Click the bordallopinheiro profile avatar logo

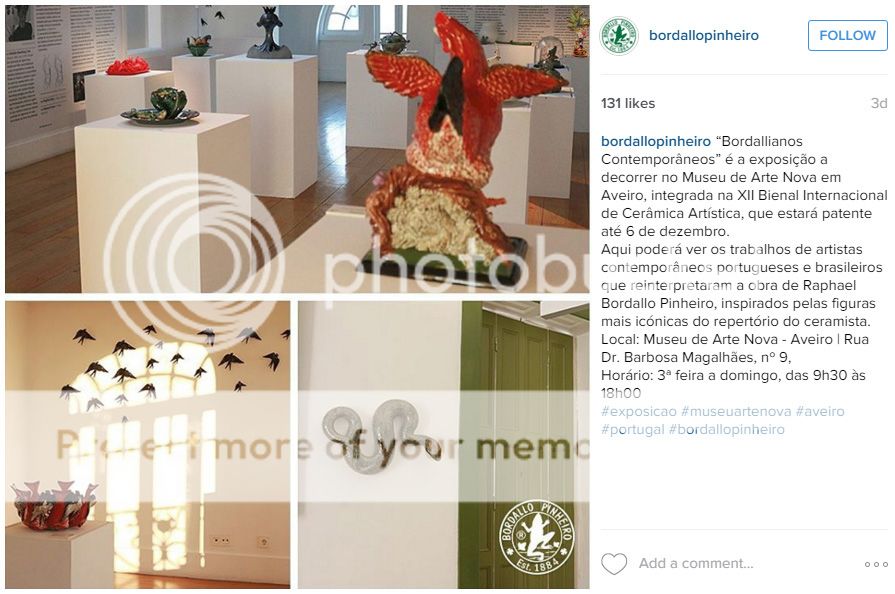pyautogui.click(x=619, y=35)
